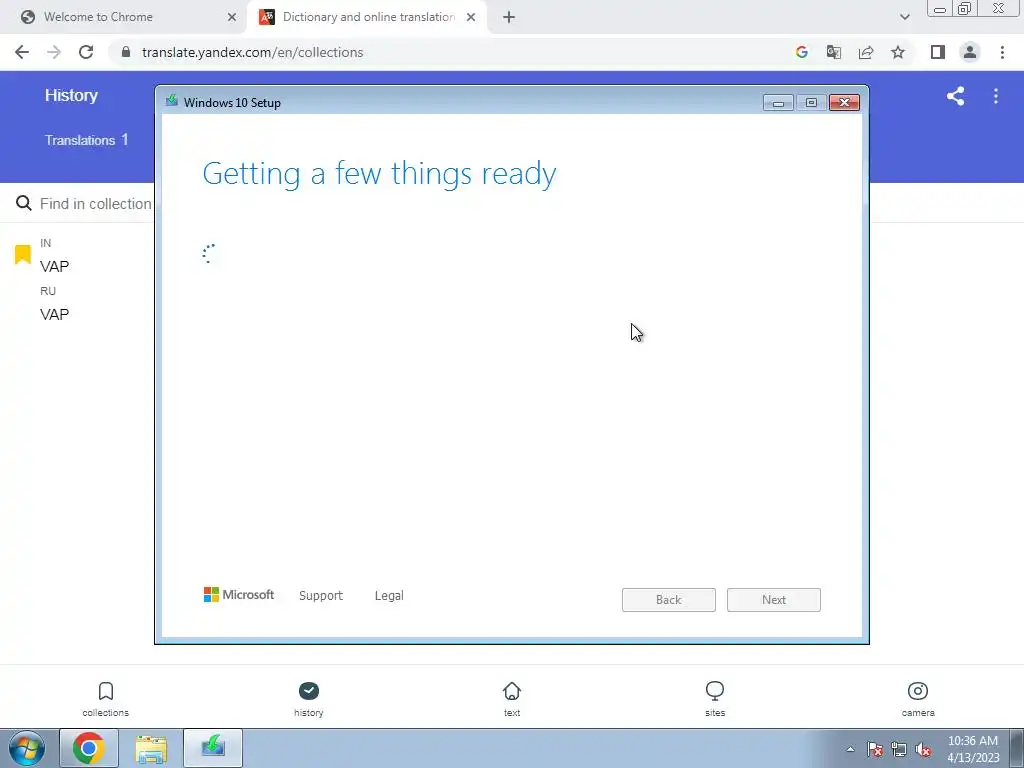Click the Support link in Windows 10 Setup

coord(321,596)
